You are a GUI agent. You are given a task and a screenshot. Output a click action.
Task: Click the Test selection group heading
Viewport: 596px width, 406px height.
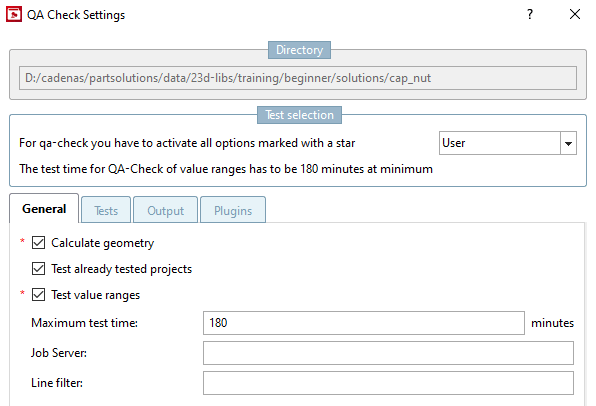[299, 115]
